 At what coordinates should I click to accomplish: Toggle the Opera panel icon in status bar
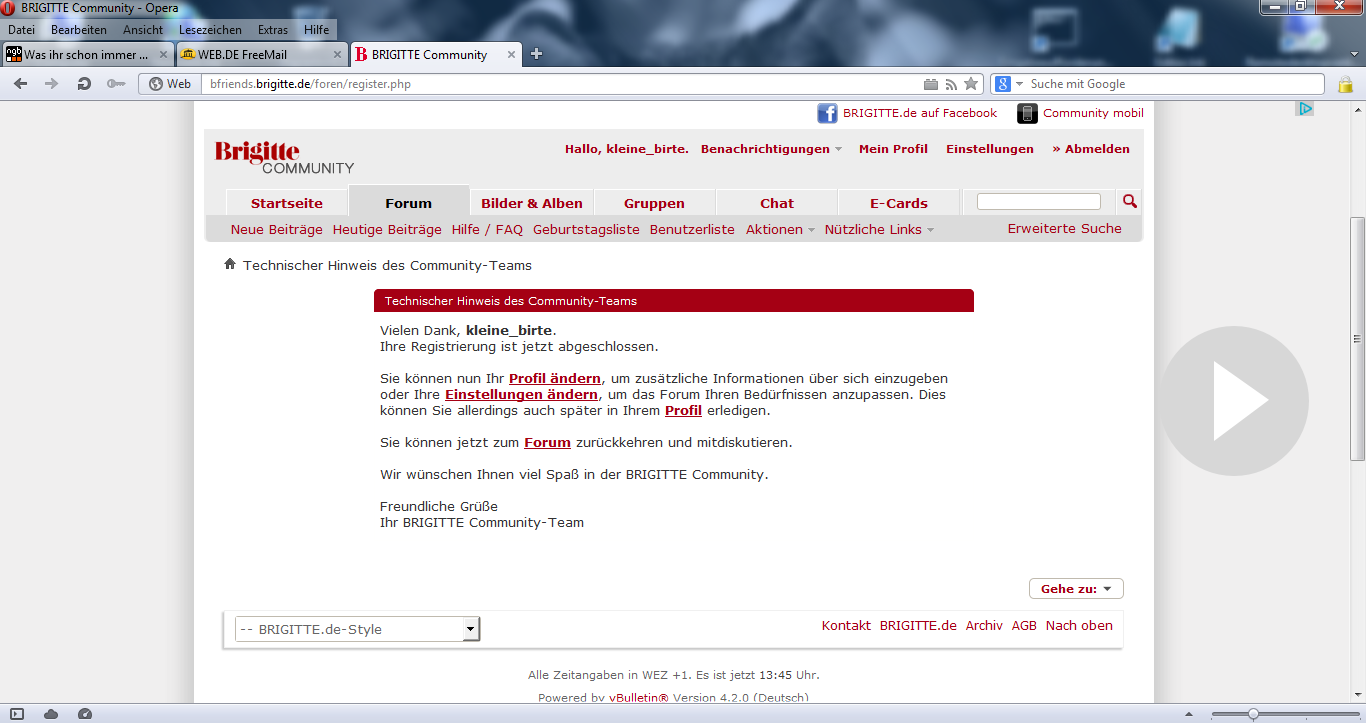[17, 714]
